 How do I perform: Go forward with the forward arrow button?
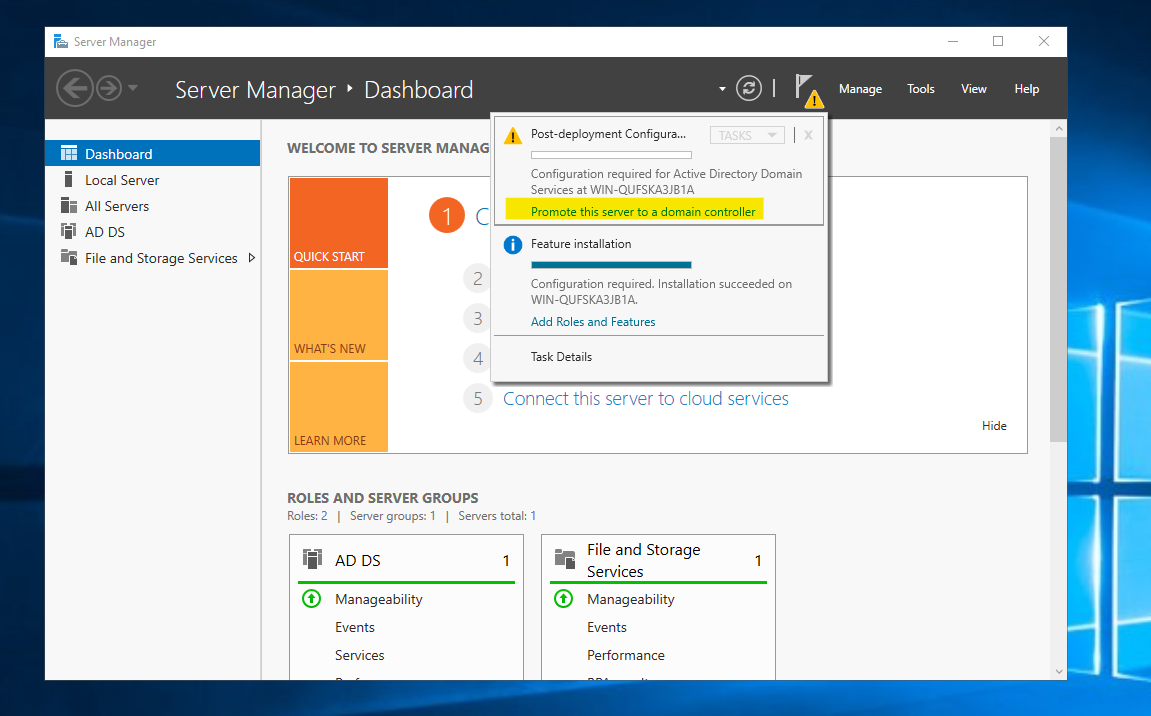(x=109, y=89)
